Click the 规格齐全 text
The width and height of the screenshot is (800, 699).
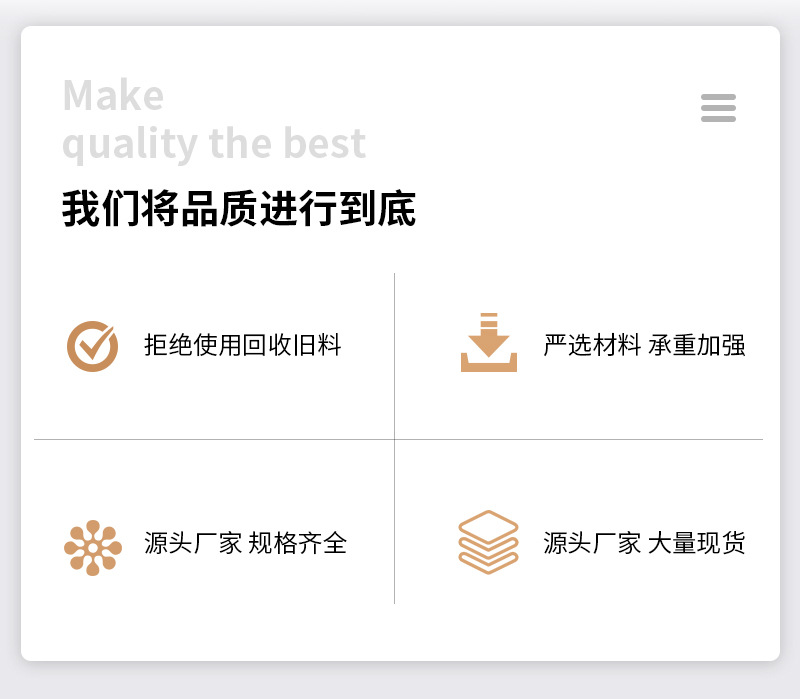click(297, 542)
